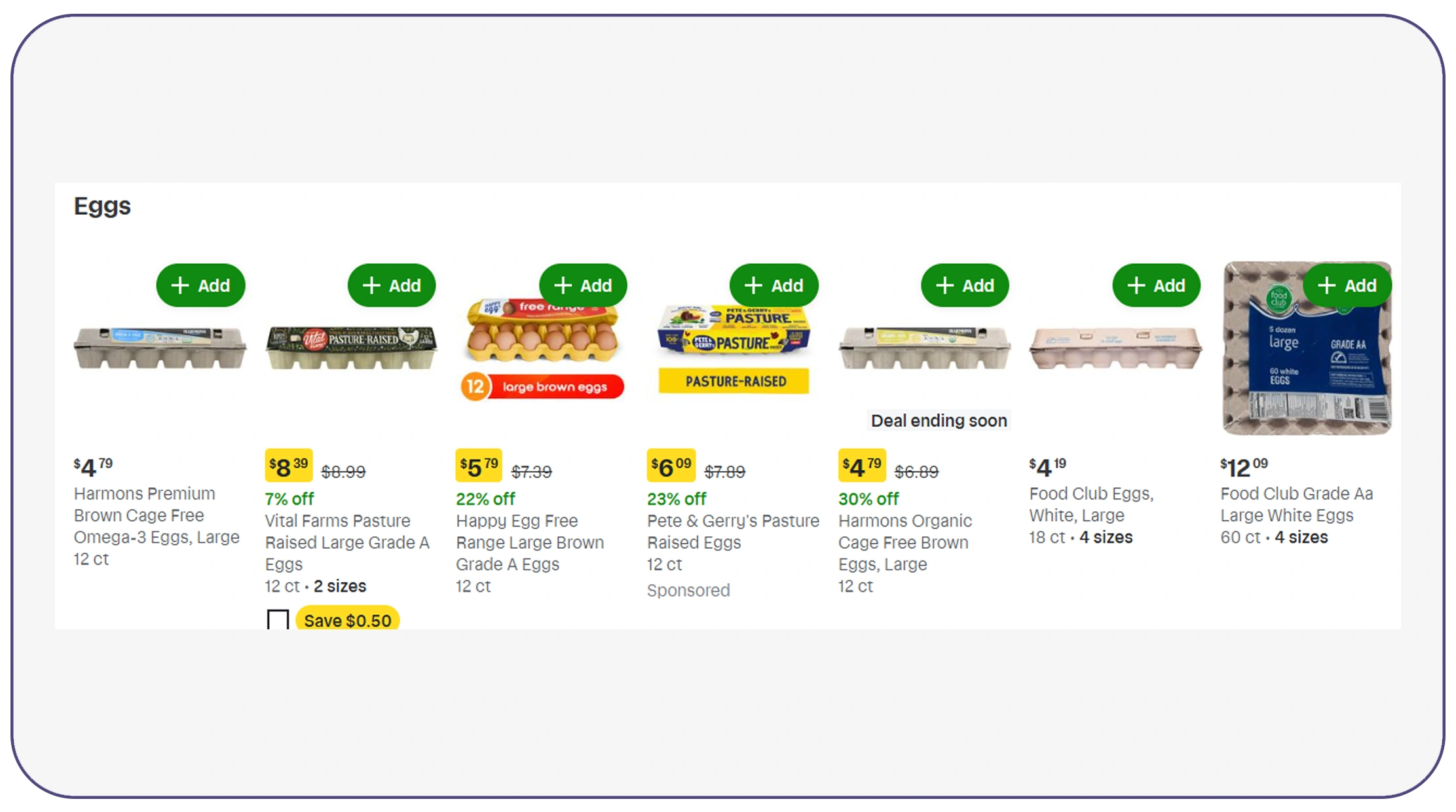Click the Save $0.50 coupon badge
This screenshot has height=812, width=1456.
(x=347, y=619)
